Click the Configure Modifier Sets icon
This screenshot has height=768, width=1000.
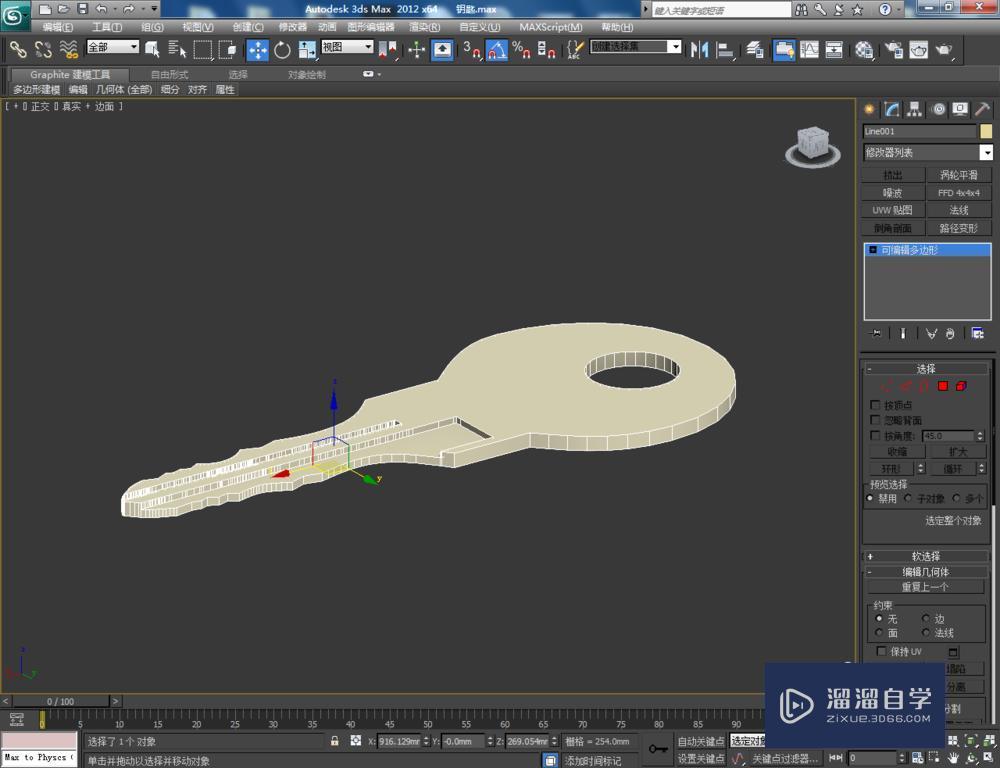(x=977, y=333)
